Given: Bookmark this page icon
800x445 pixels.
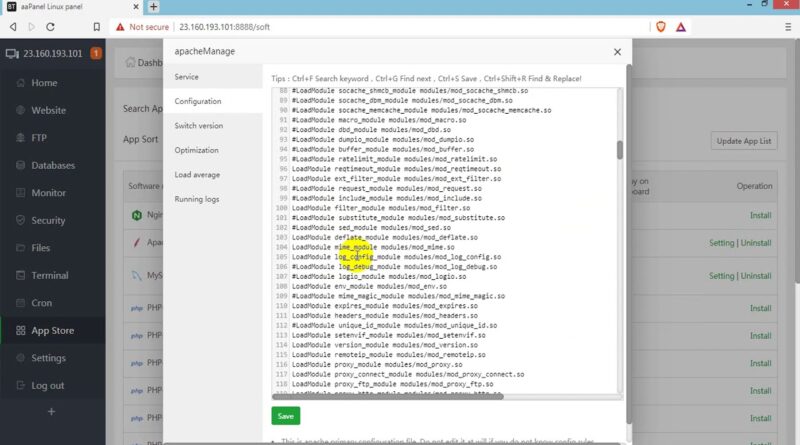Looking at the screenshot, I should click(96, 27).
